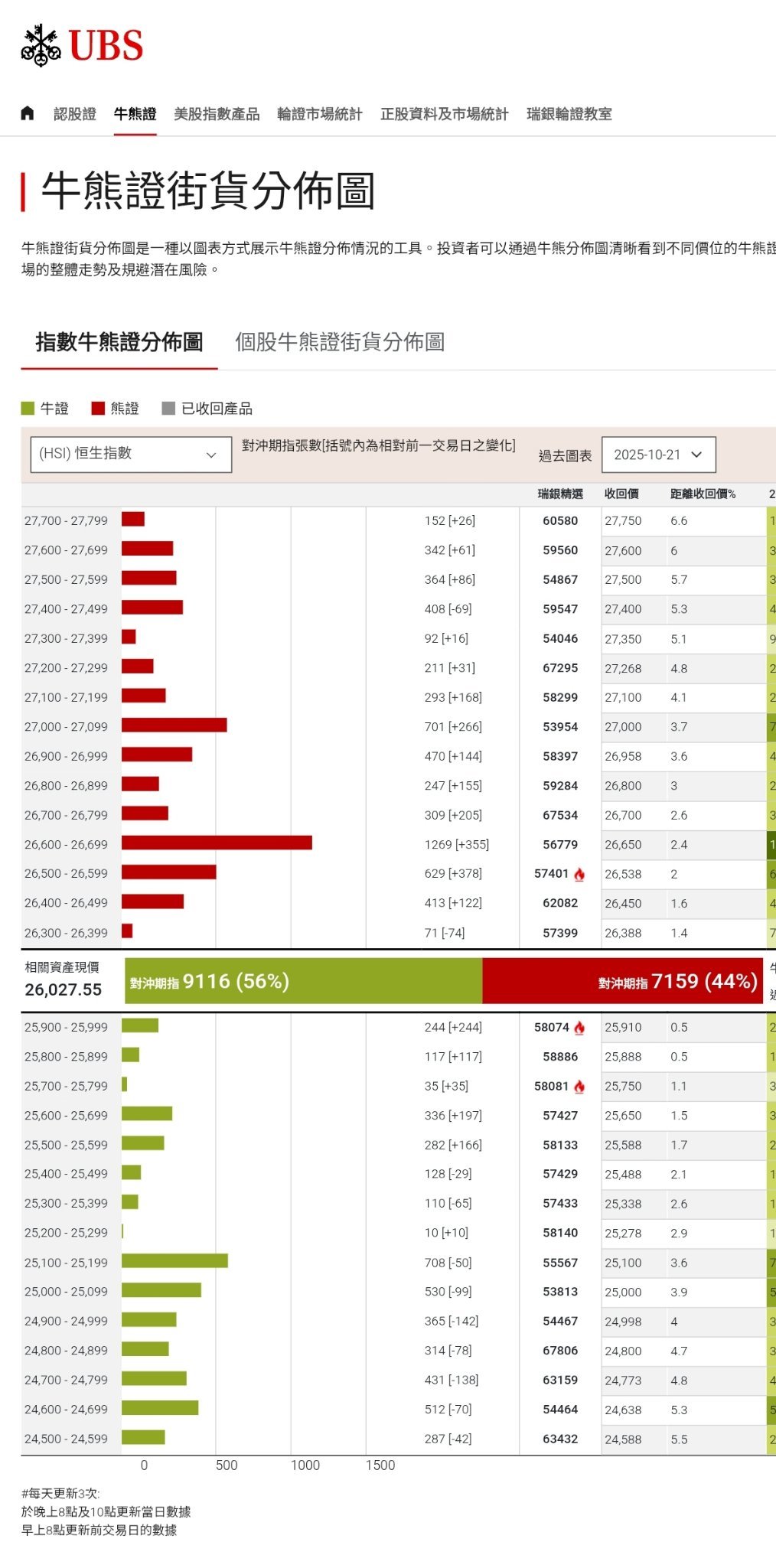The height and width of the screenshot is (1568, 776).
Task: Click the call price 25,910 cell
Action: pyautogui.click(x=623, y=1028)
